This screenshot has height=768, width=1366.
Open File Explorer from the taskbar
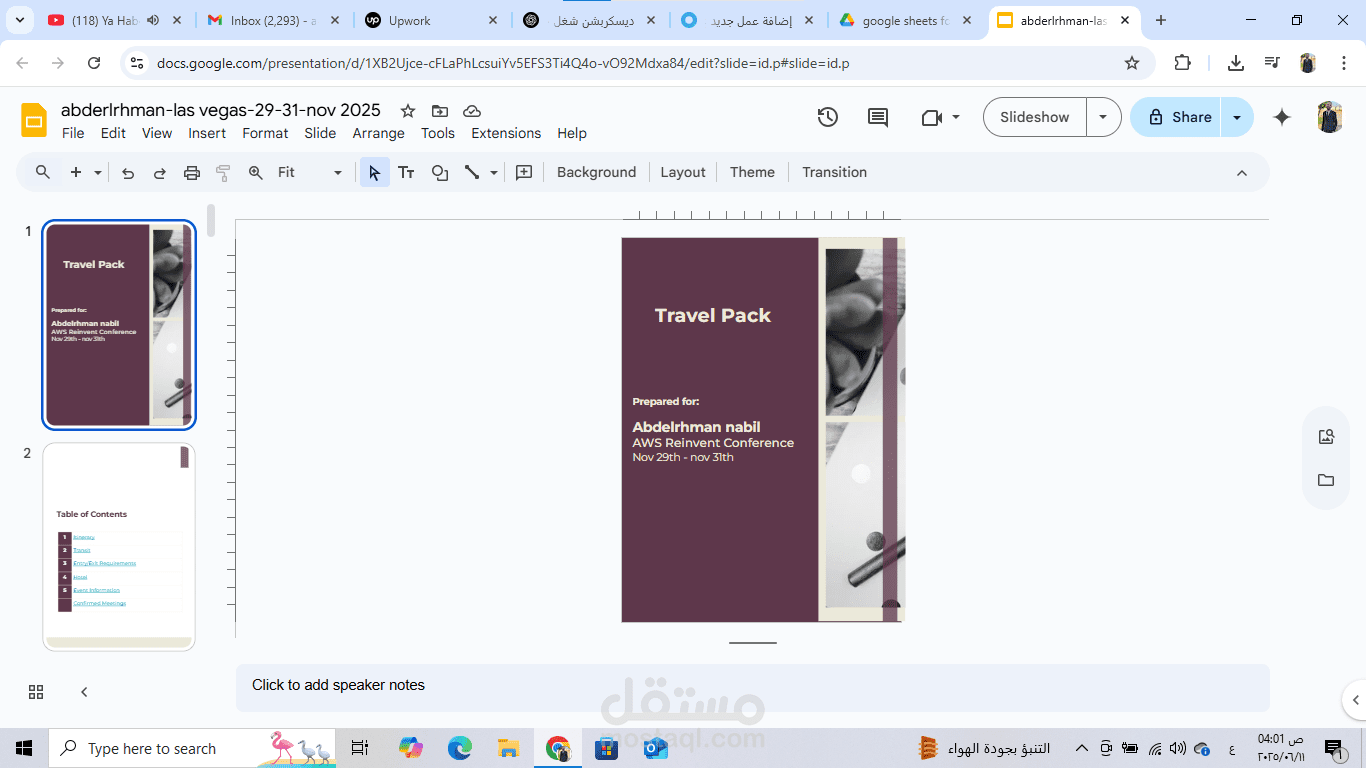(x=509, y=748)
